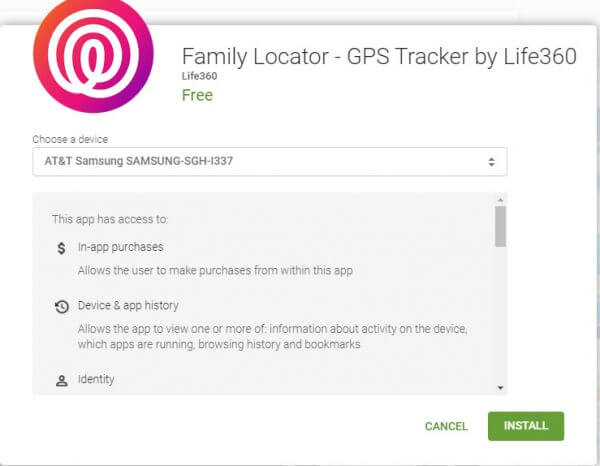Click the In-app purchases permission heading

coord(121,247)
